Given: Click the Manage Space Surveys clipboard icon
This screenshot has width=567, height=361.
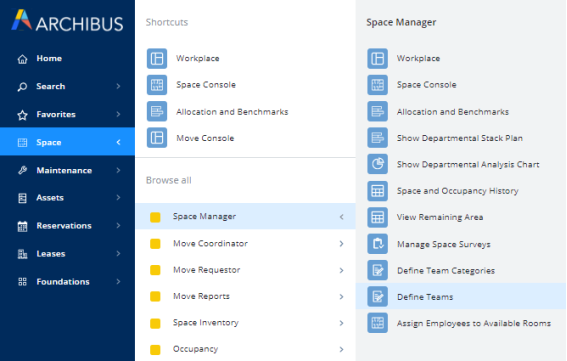Looking at the screenshot, I should coord(378,244).
